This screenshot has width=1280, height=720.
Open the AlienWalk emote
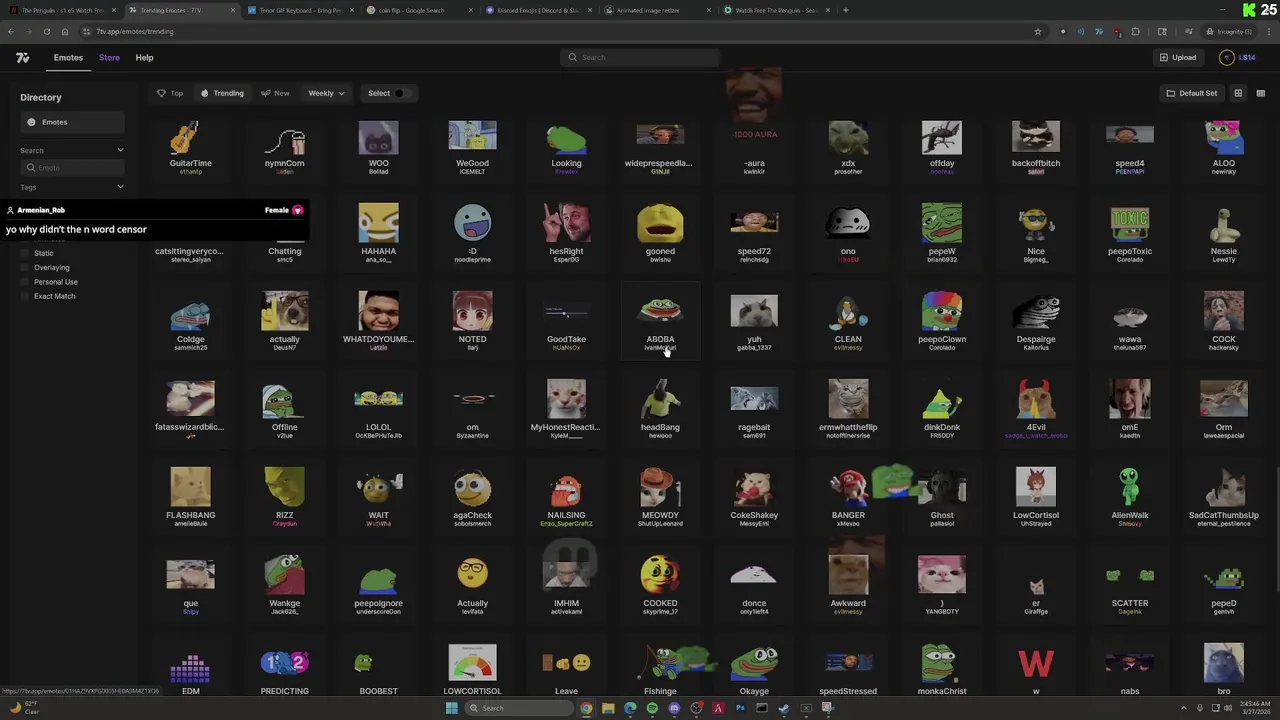pos(1130,497)
